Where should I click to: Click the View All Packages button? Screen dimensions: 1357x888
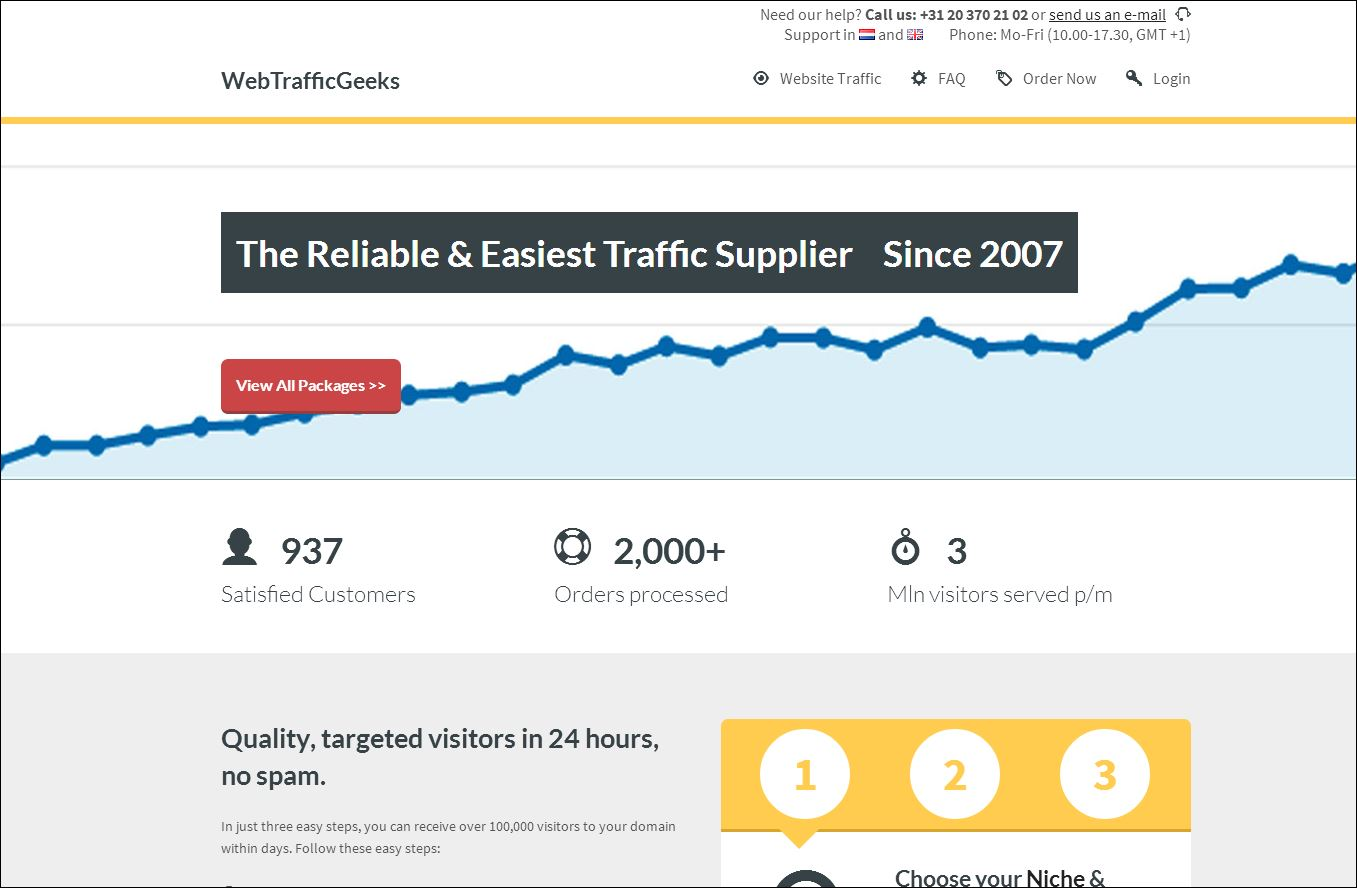(310, 386)
